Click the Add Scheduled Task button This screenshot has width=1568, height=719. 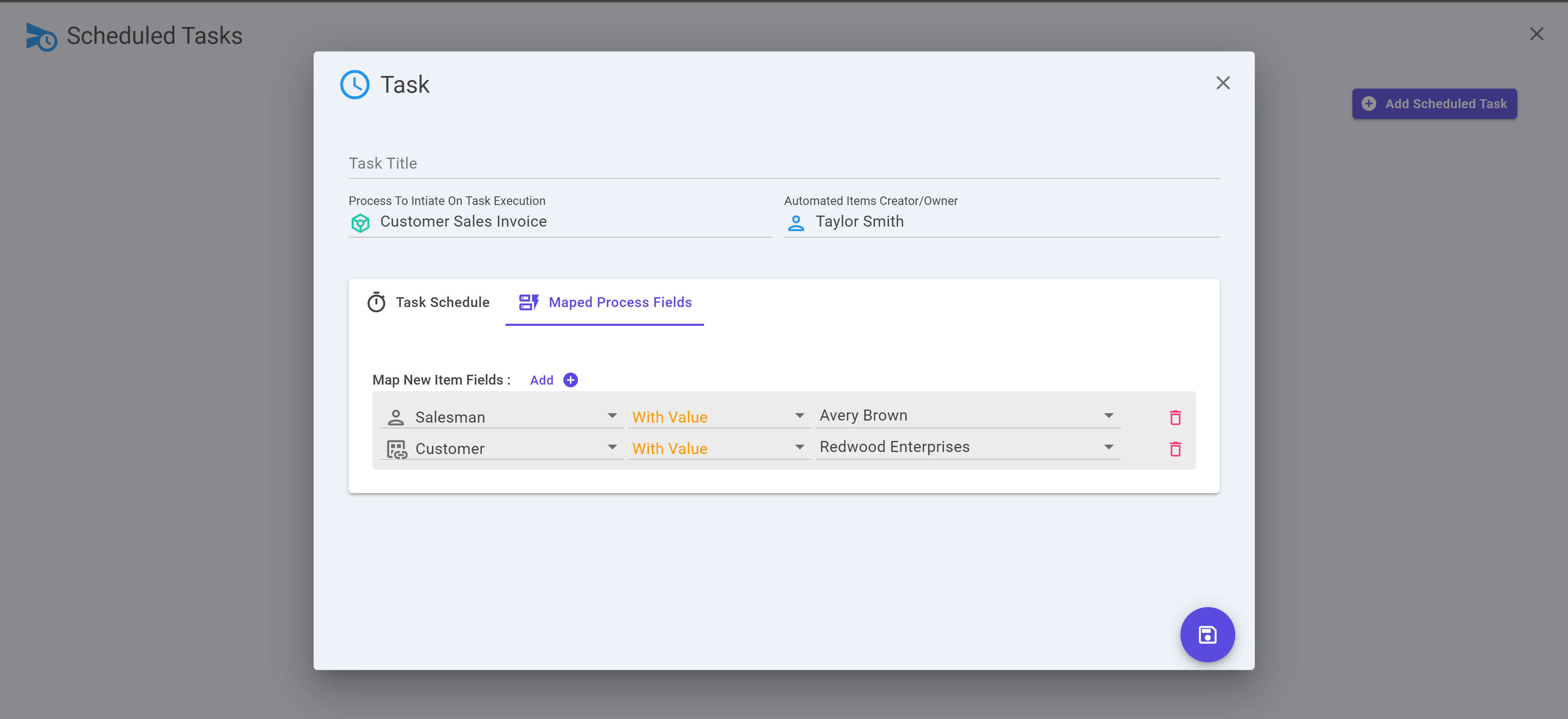[x=1434, y=104]
